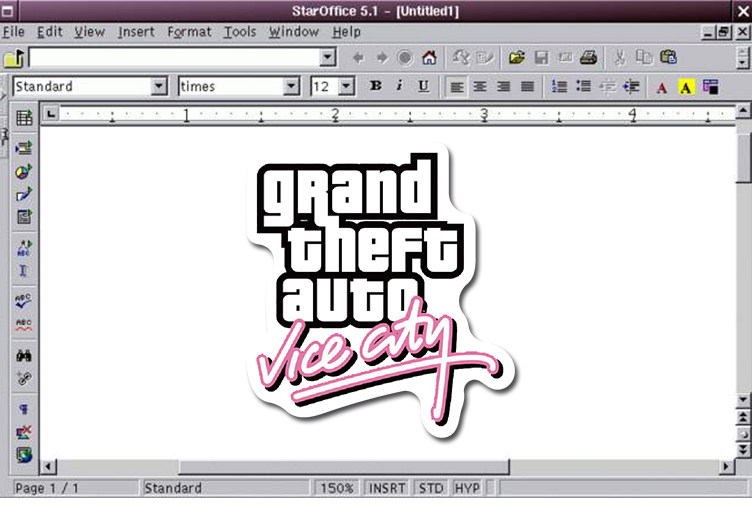Justify text alignment
Screen dimensions: 752x520
(528, 87)
